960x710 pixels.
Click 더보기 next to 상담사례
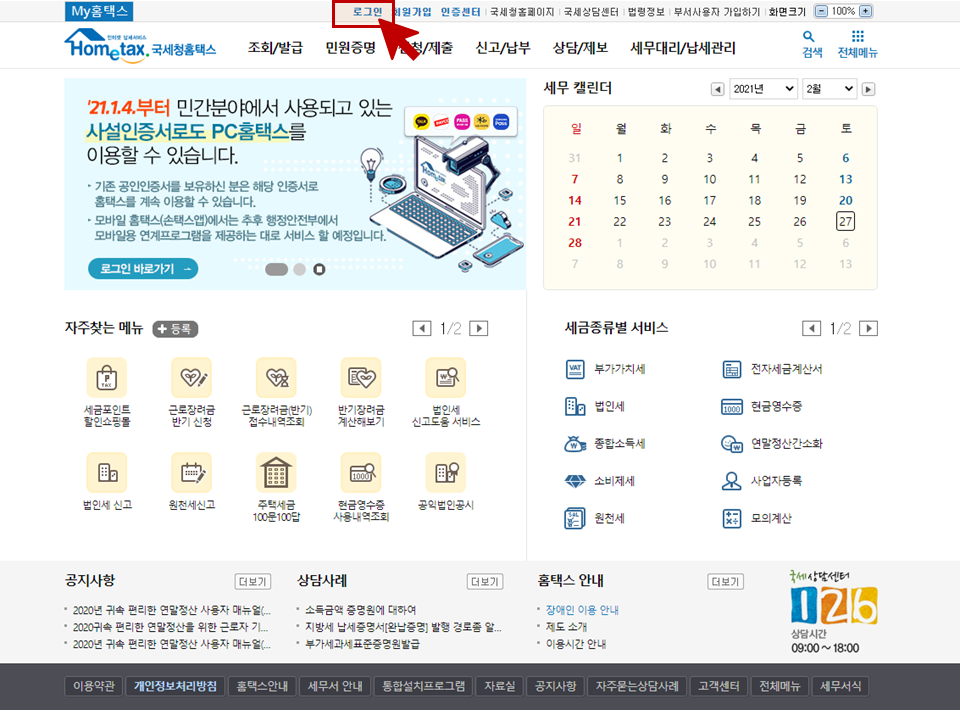[x=485, y=581]
